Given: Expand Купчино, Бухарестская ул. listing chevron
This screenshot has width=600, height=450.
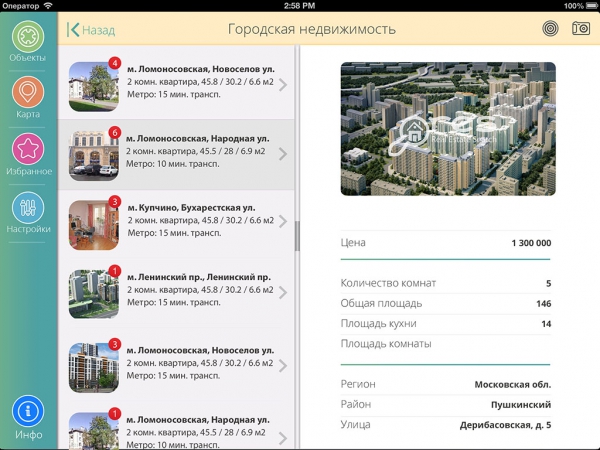Looking at the screenshot, I should click(x=283, y=221).
